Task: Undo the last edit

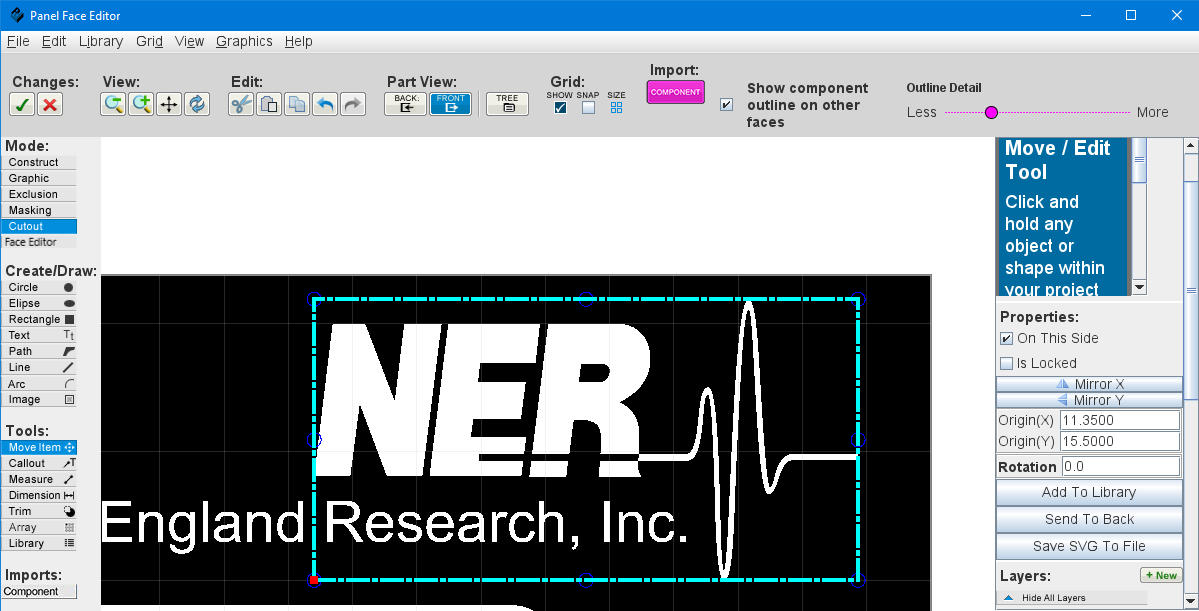Action: (325, 104)
